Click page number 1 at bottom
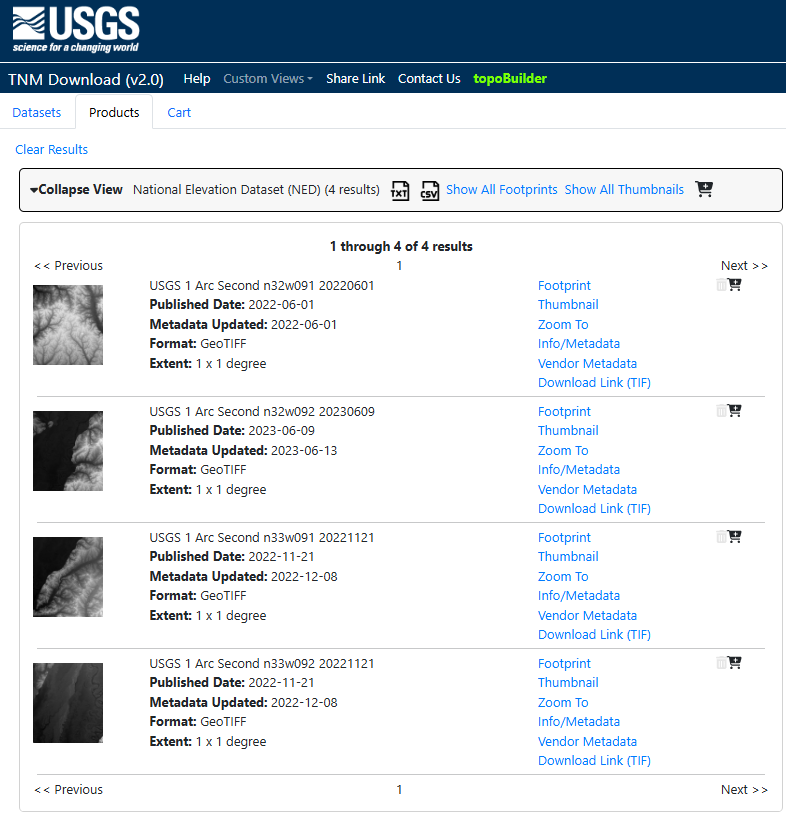This screenshot has height=825, width=786. pyautogui.click(x=399, y=790)
